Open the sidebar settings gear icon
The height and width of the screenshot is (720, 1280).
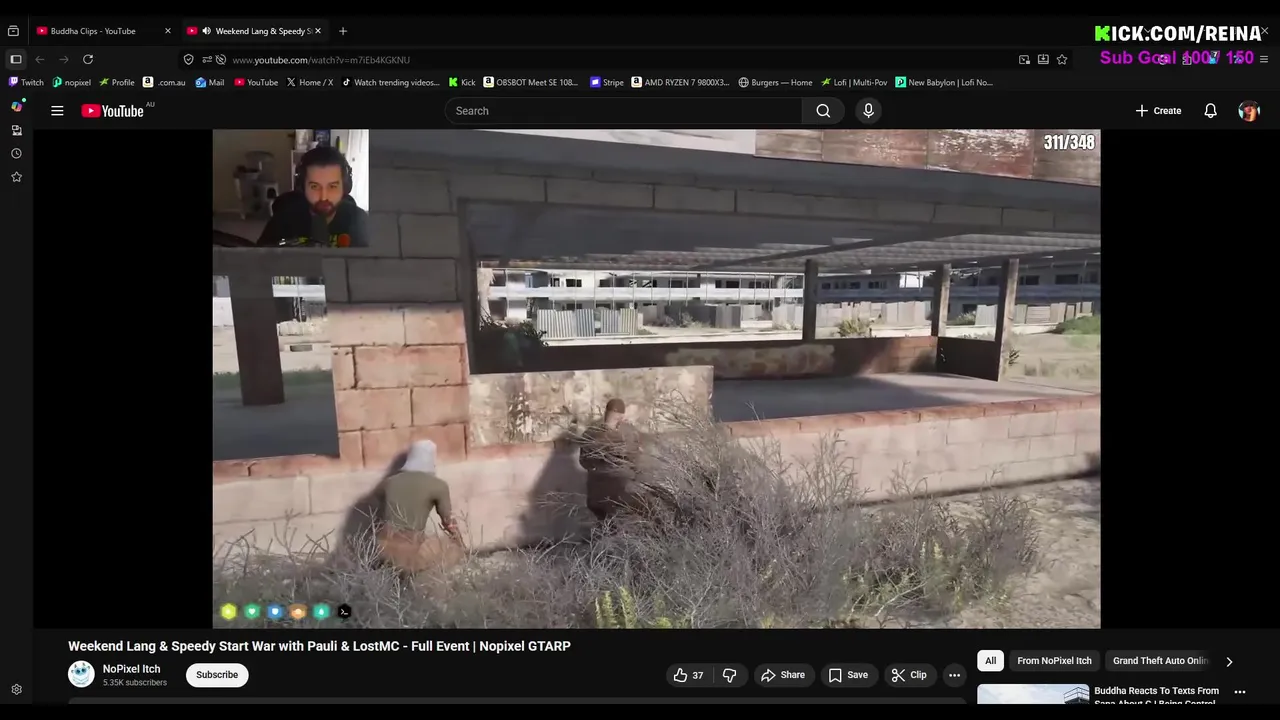[16, 690]
